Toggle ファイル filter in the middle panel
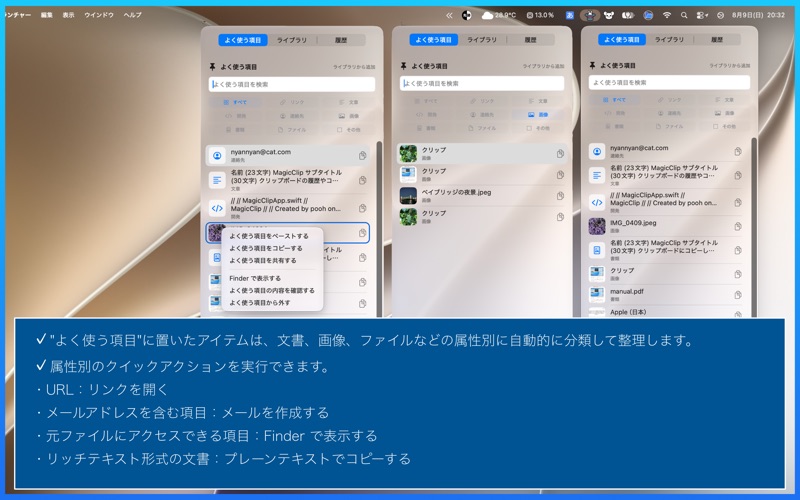Viewport: 800px width, 500px height. 482,128
